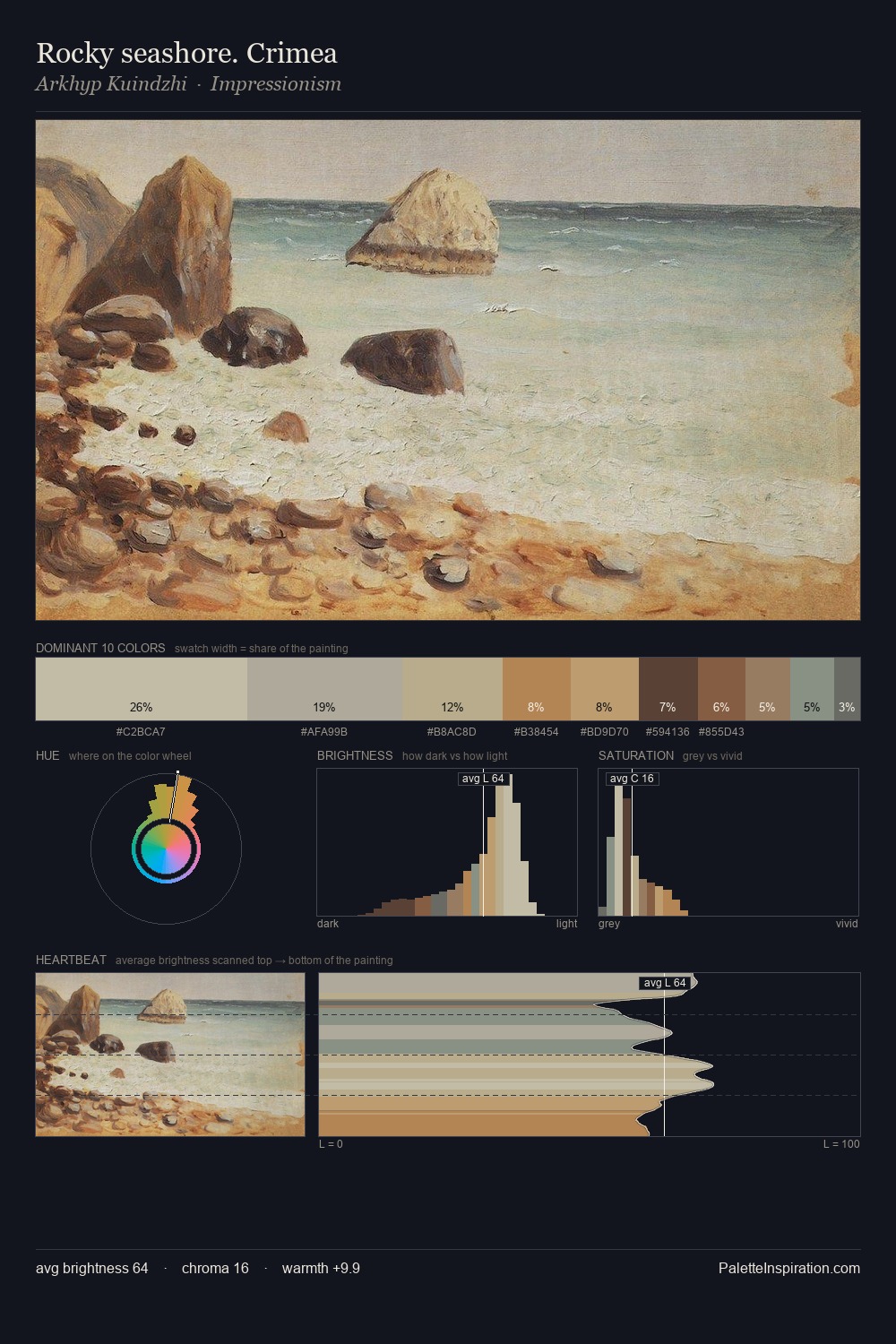This screenshot has width=896, height=1344.
Task: Click 'swatch width = share of the painting' note
Action: [262, 649]
